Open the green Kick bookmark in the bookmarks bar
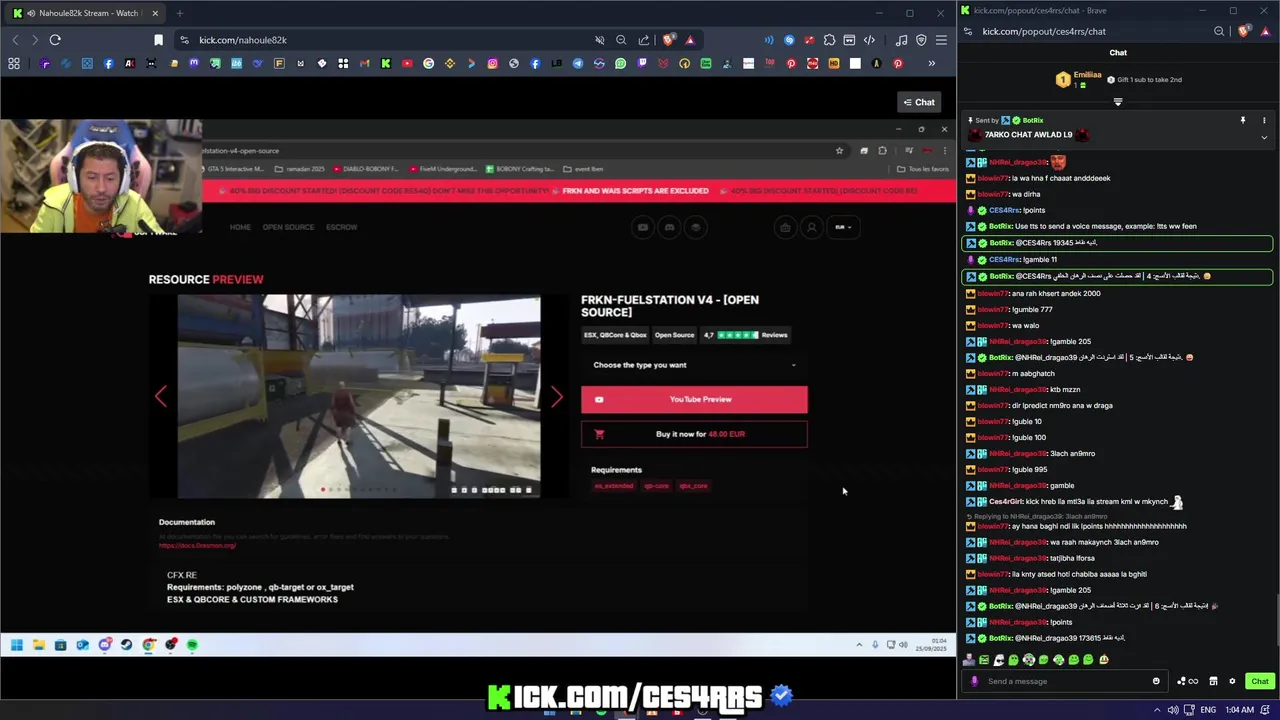 pyautogui.click(x=385, y=64)
